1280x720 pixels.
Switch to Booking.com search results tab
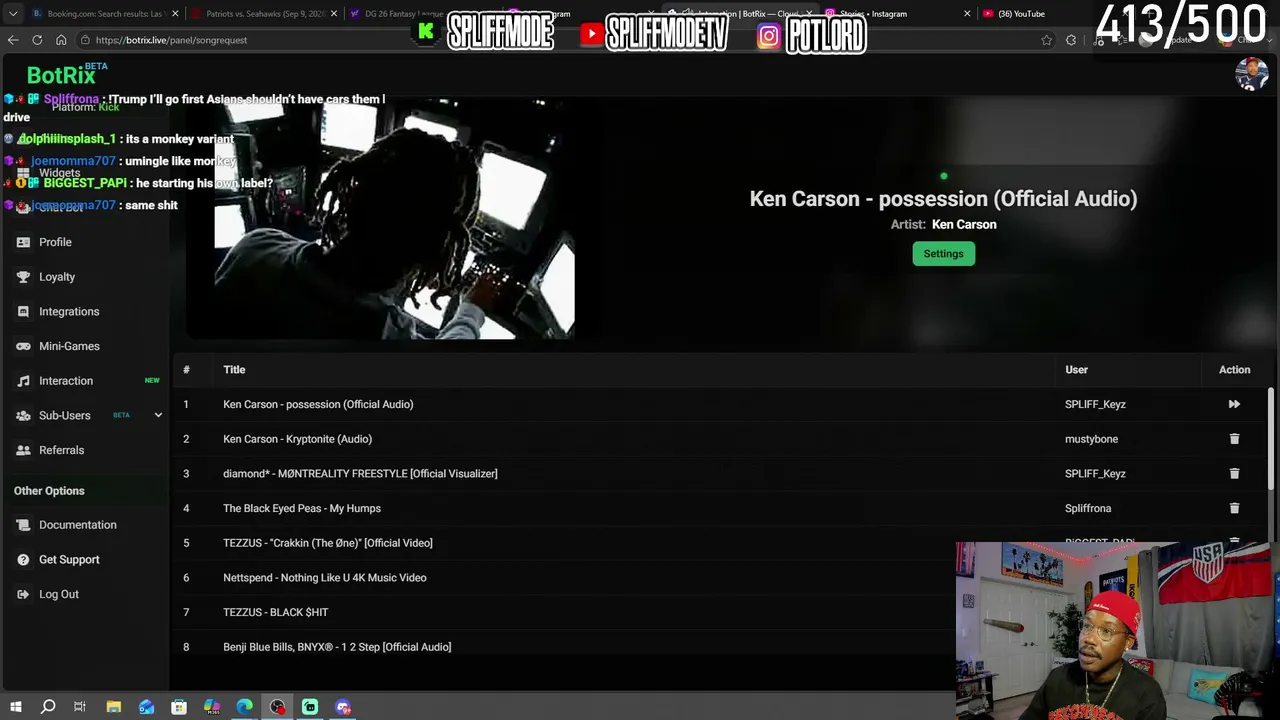click(x=105, y=14)
